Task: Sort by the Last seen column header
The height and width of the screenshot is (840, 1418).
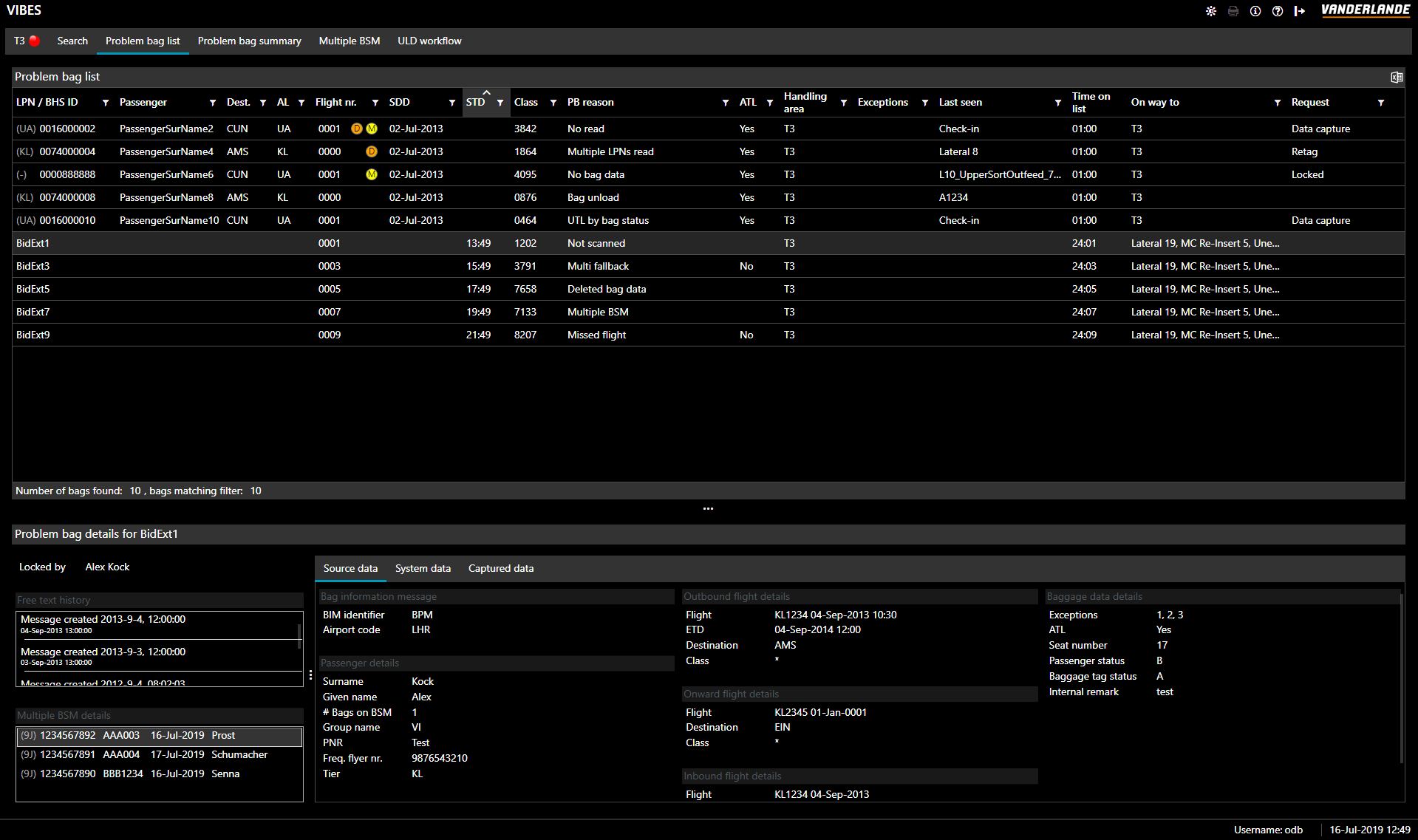Action: (x=961, y=102)
